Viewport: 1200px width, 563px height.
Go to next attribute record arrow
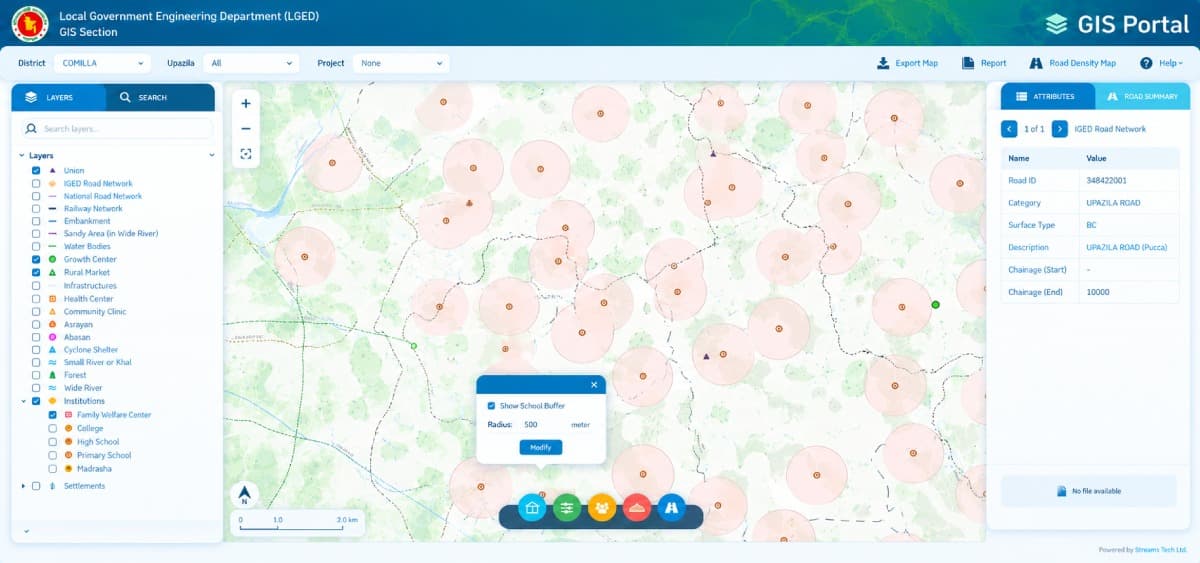tap(1059, 129)
